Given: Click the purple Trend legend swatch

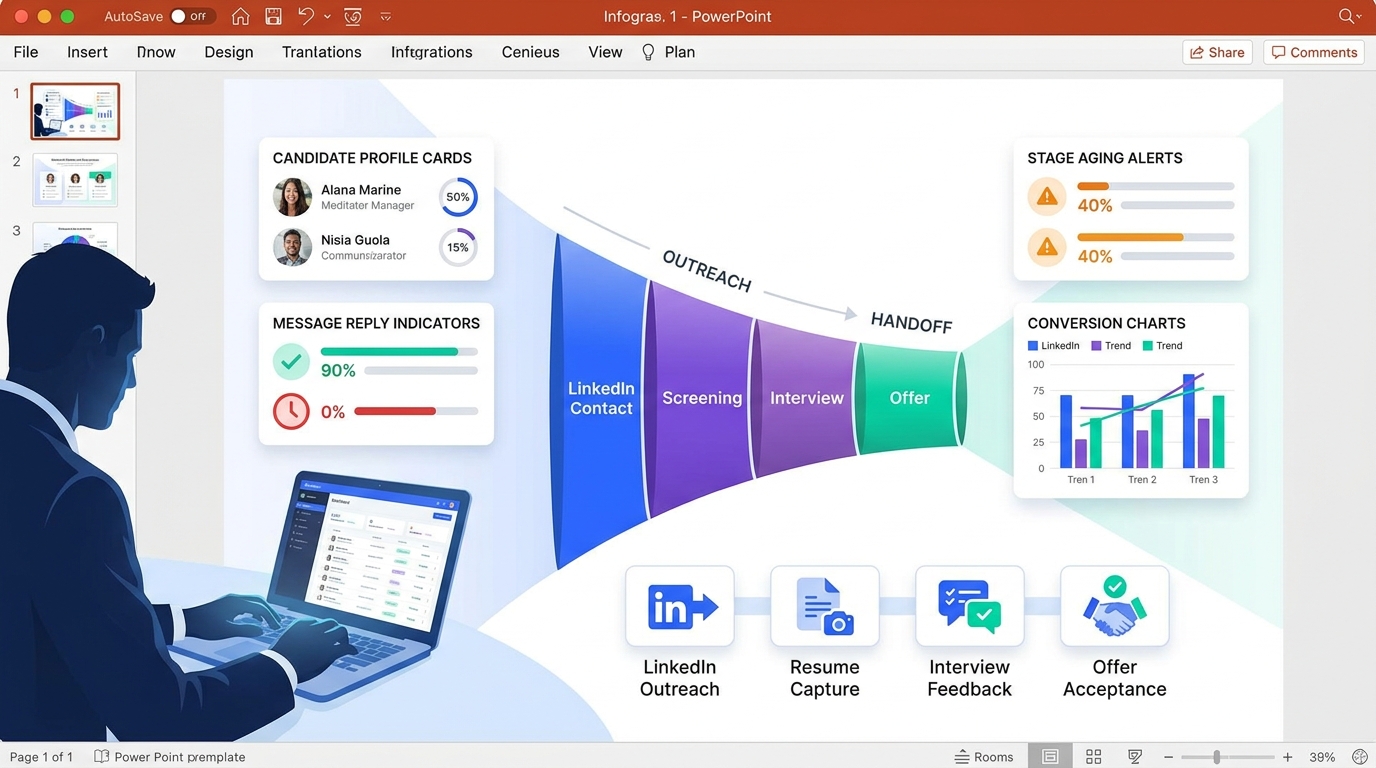Looking at the screenshot, I should pos(1096,346).
